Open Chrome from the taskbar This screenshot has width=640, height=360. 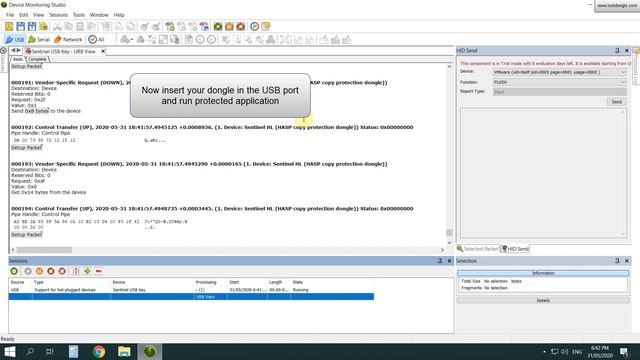click(x=99, y=351)
